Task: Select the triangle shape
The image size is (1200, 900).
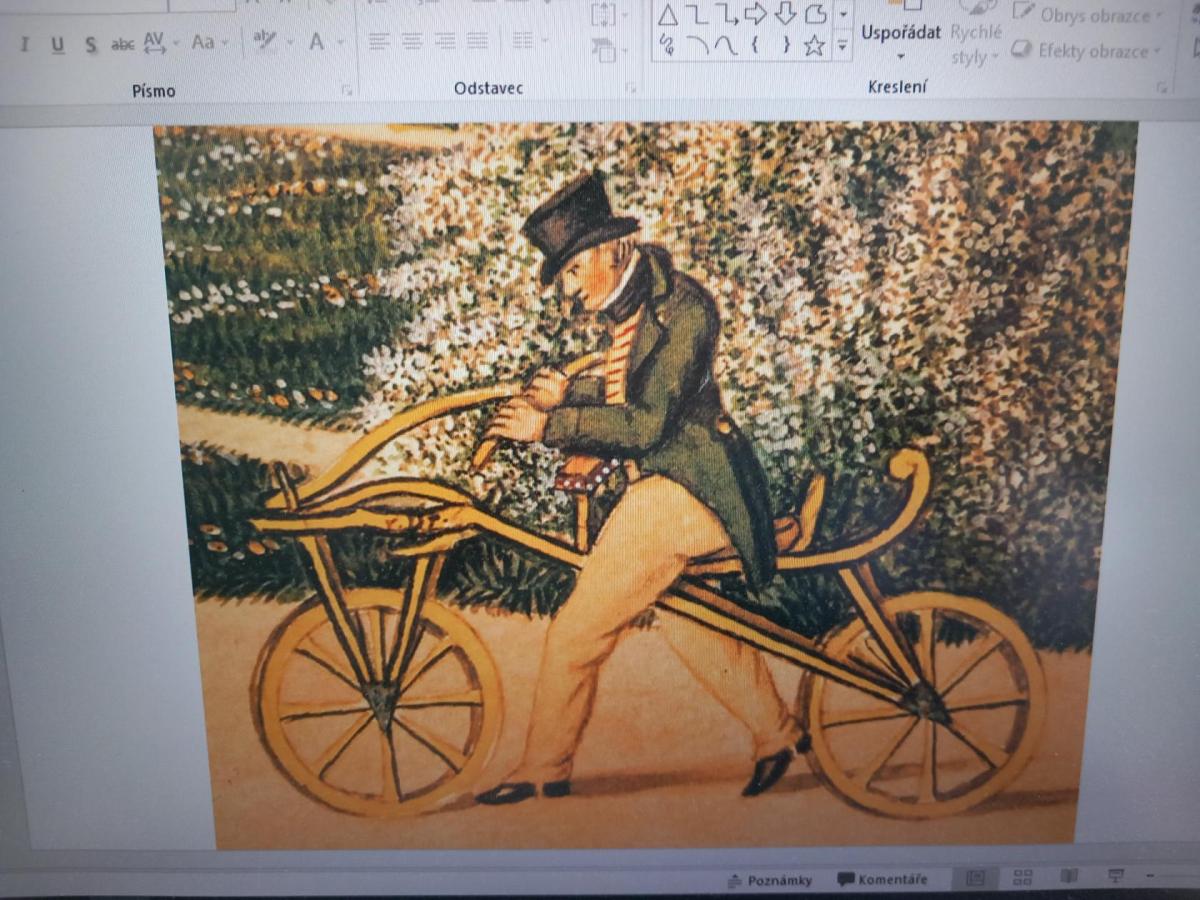Action: coord(667,15)
